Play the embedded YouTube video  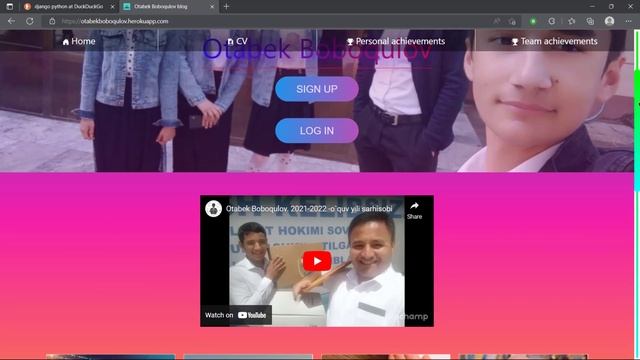(x=317, y=261)
